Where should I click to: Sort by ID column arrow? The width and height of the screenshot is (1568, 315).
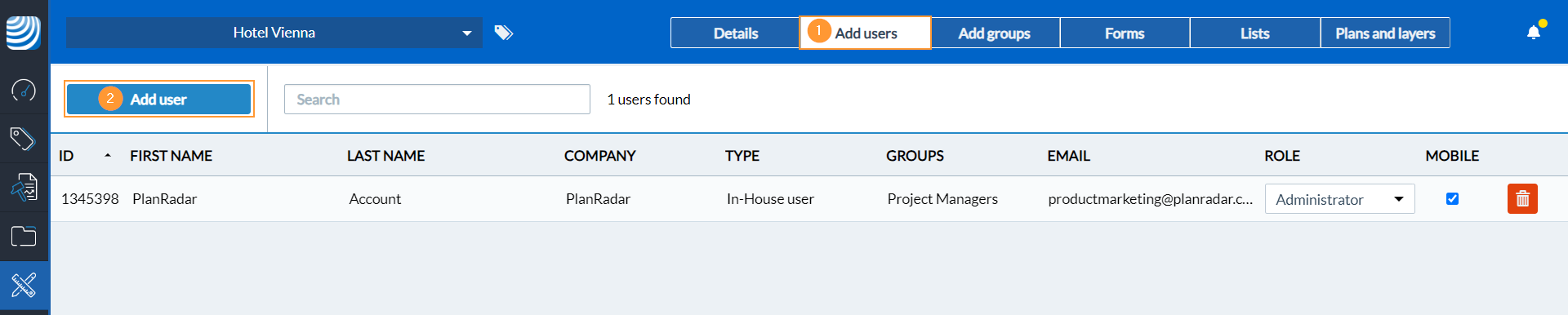point(108,155)
